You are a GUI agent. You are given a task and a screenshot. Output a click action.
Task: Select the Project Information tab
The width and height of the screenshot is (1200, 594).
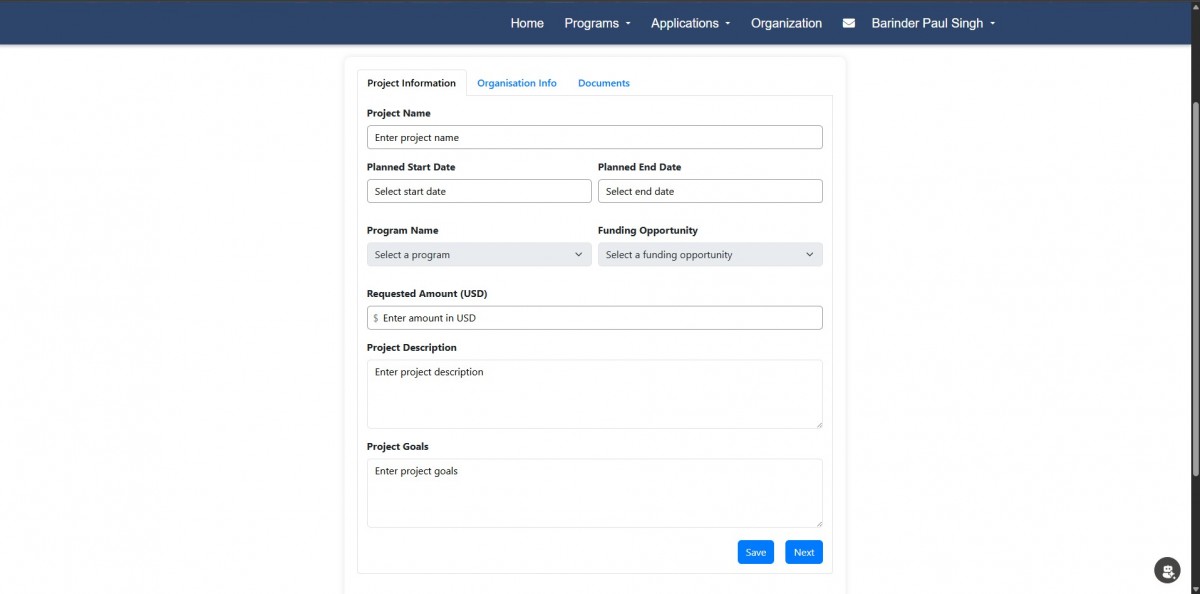(411, 83)
